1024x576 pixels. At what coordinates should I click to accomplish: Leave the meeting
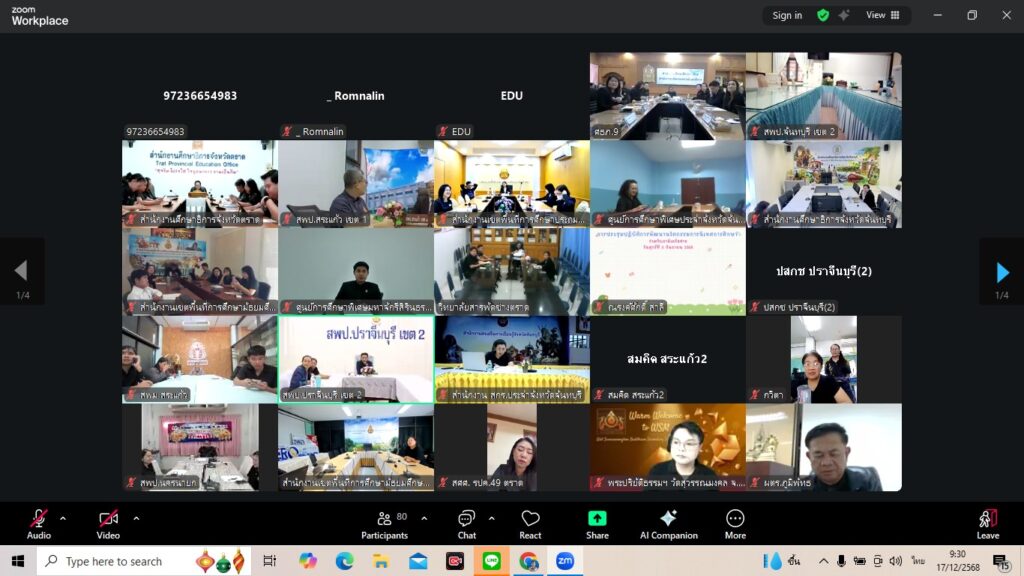click(987, 522)
